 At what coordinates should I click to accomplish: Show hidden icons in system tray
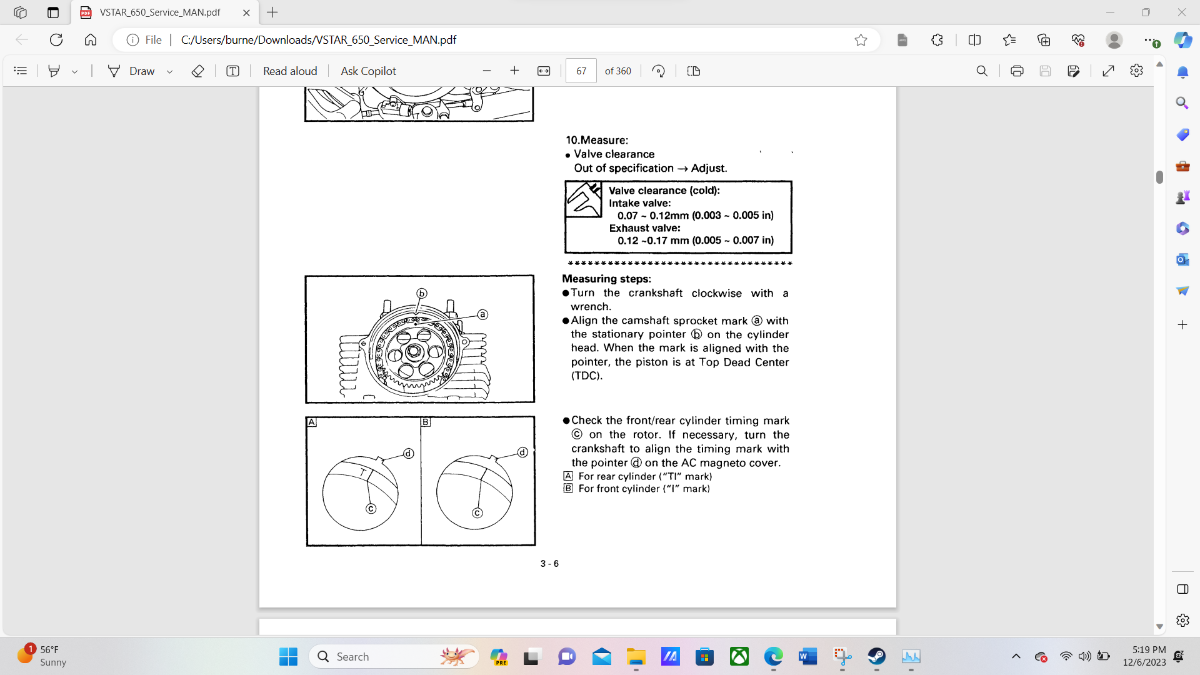point(1016,657)
